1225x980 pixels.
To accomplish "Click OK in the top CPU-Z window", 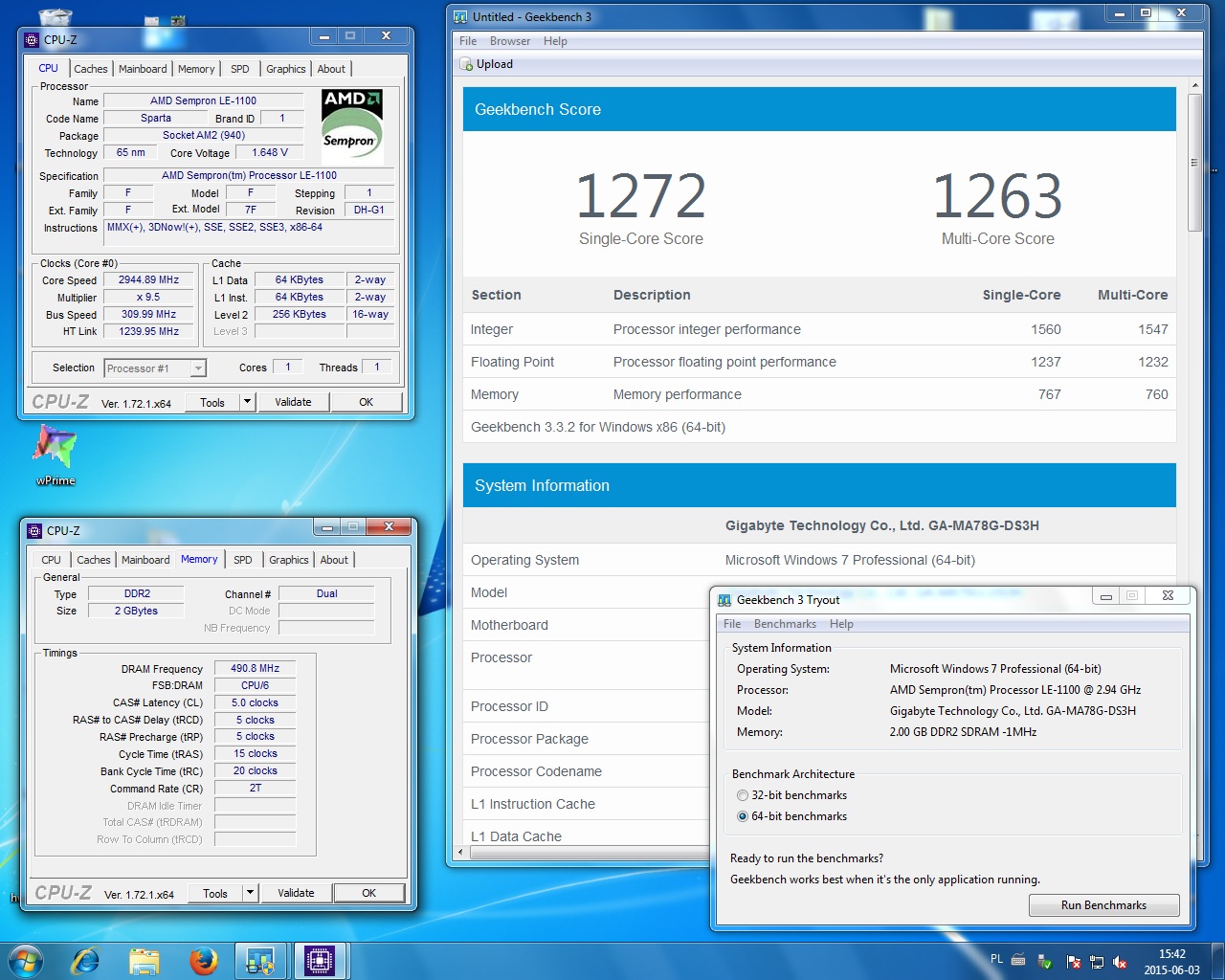I will (x=366, y=402).
